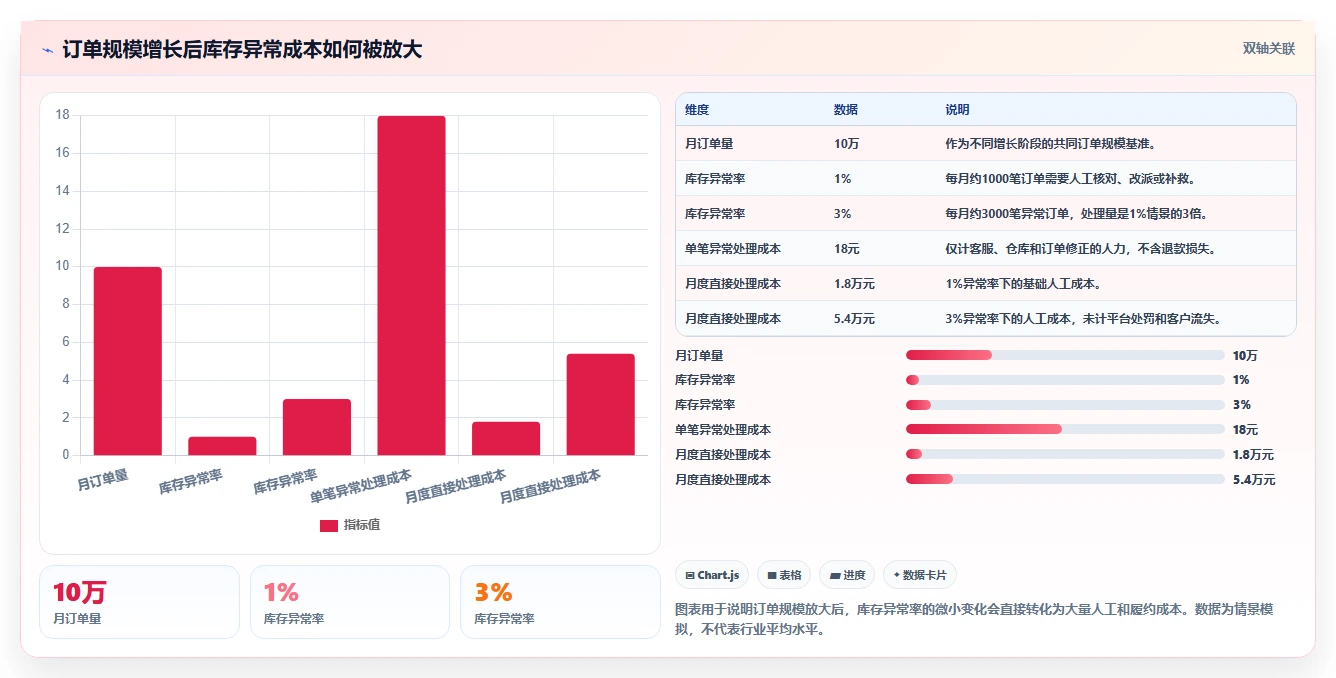The image size is (1336, 678).
Task: Click the 指标值 legend label
Action: point(362,525)
